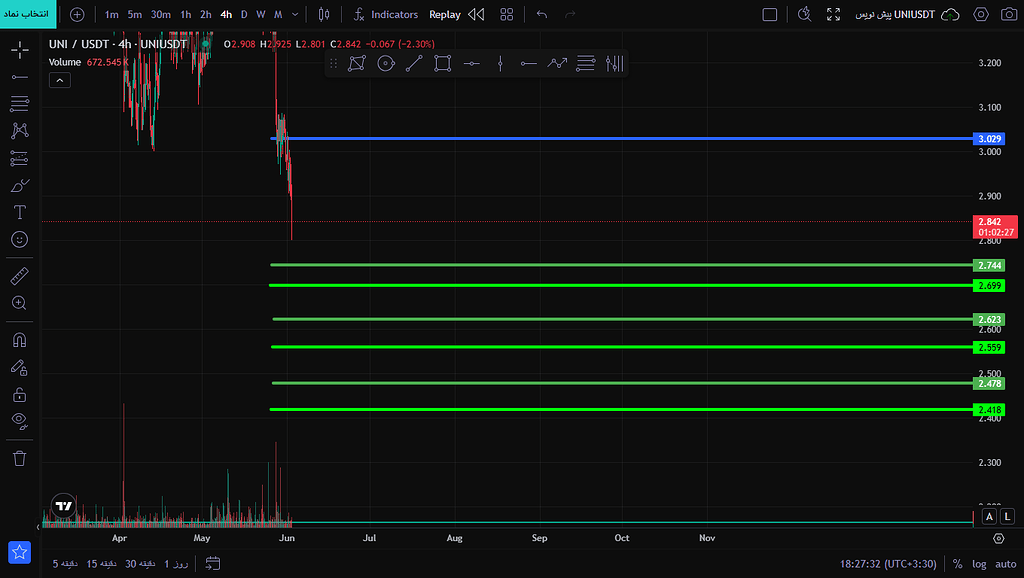Click the add symbol plus button
The image size is (1024, 578).
[x=77, y=14]
